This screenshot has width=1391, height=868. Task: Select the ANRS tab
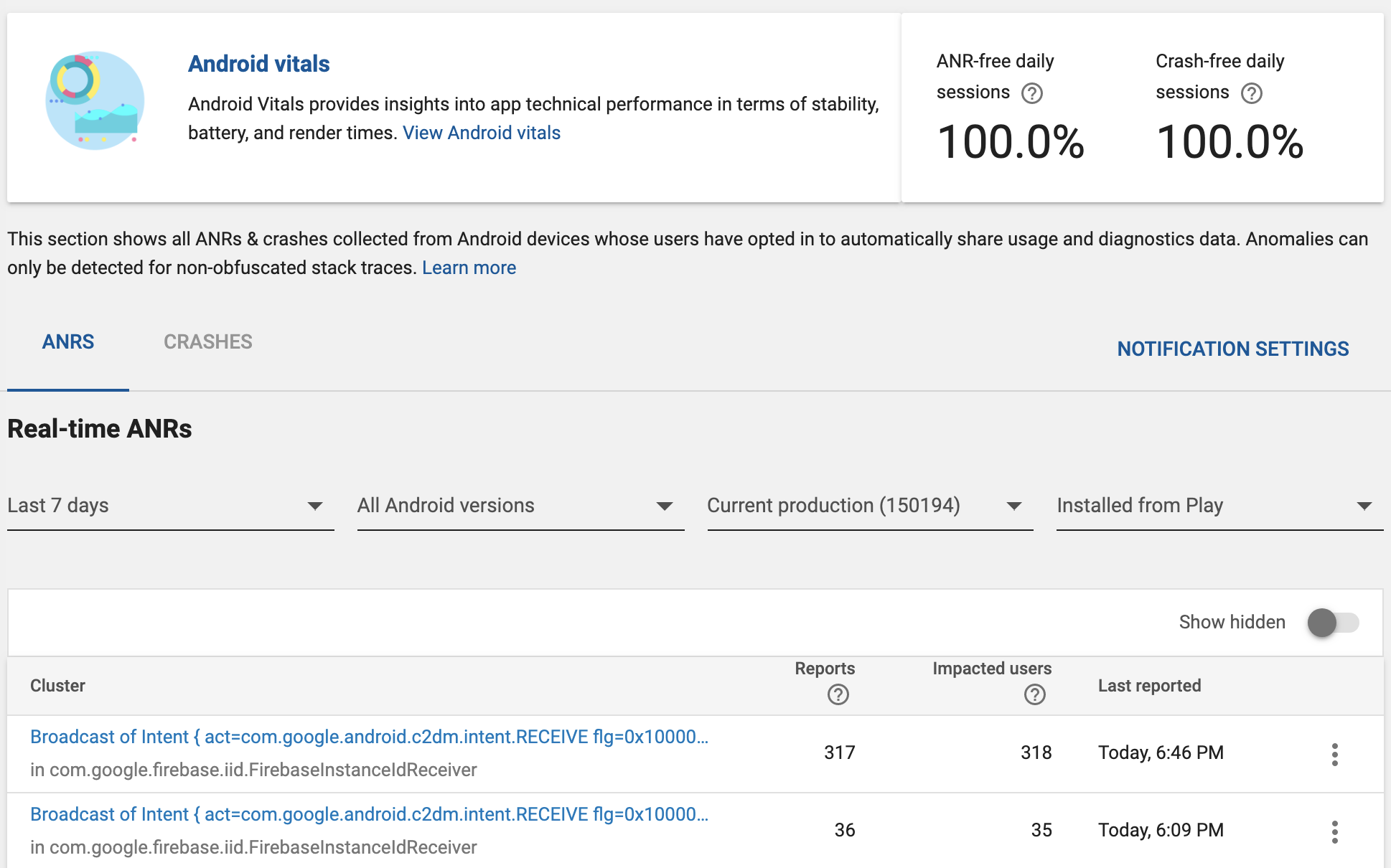68,342
